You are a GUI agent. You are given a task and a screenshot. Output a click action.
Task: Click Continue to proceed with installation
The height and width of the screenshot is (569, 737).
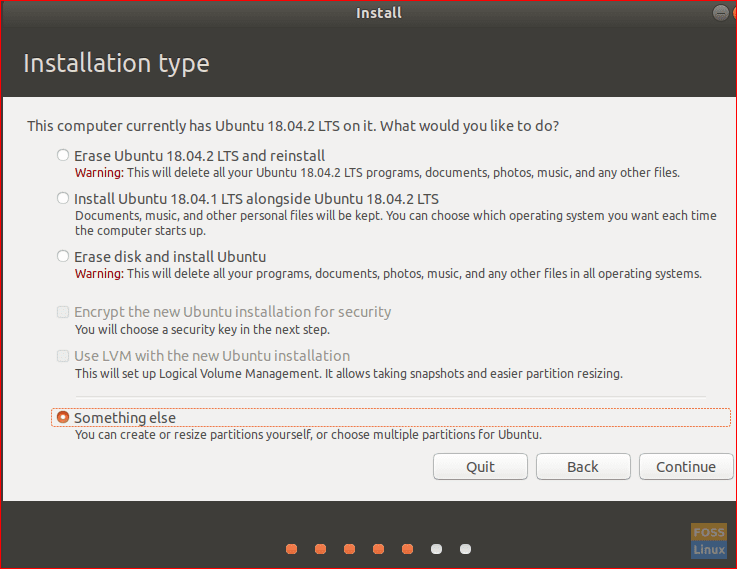[686, 467]
